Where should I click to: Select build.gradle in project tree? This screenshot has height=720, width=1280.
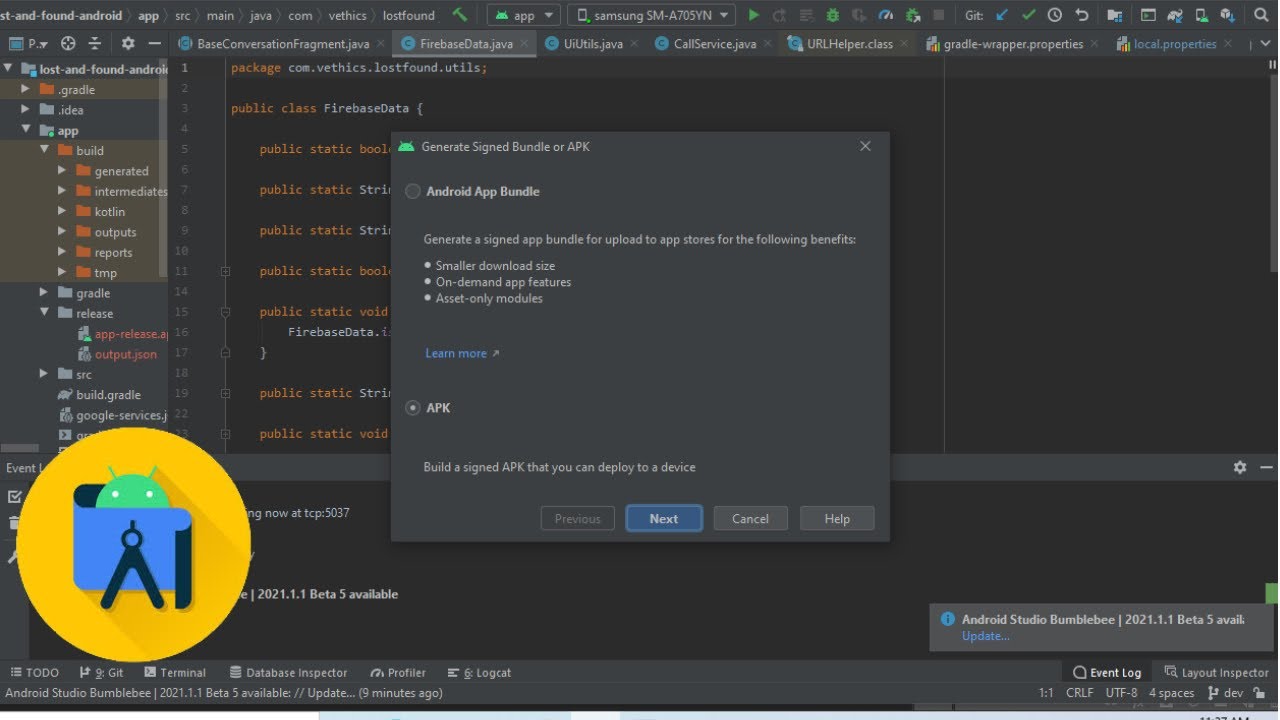(108, 395)
